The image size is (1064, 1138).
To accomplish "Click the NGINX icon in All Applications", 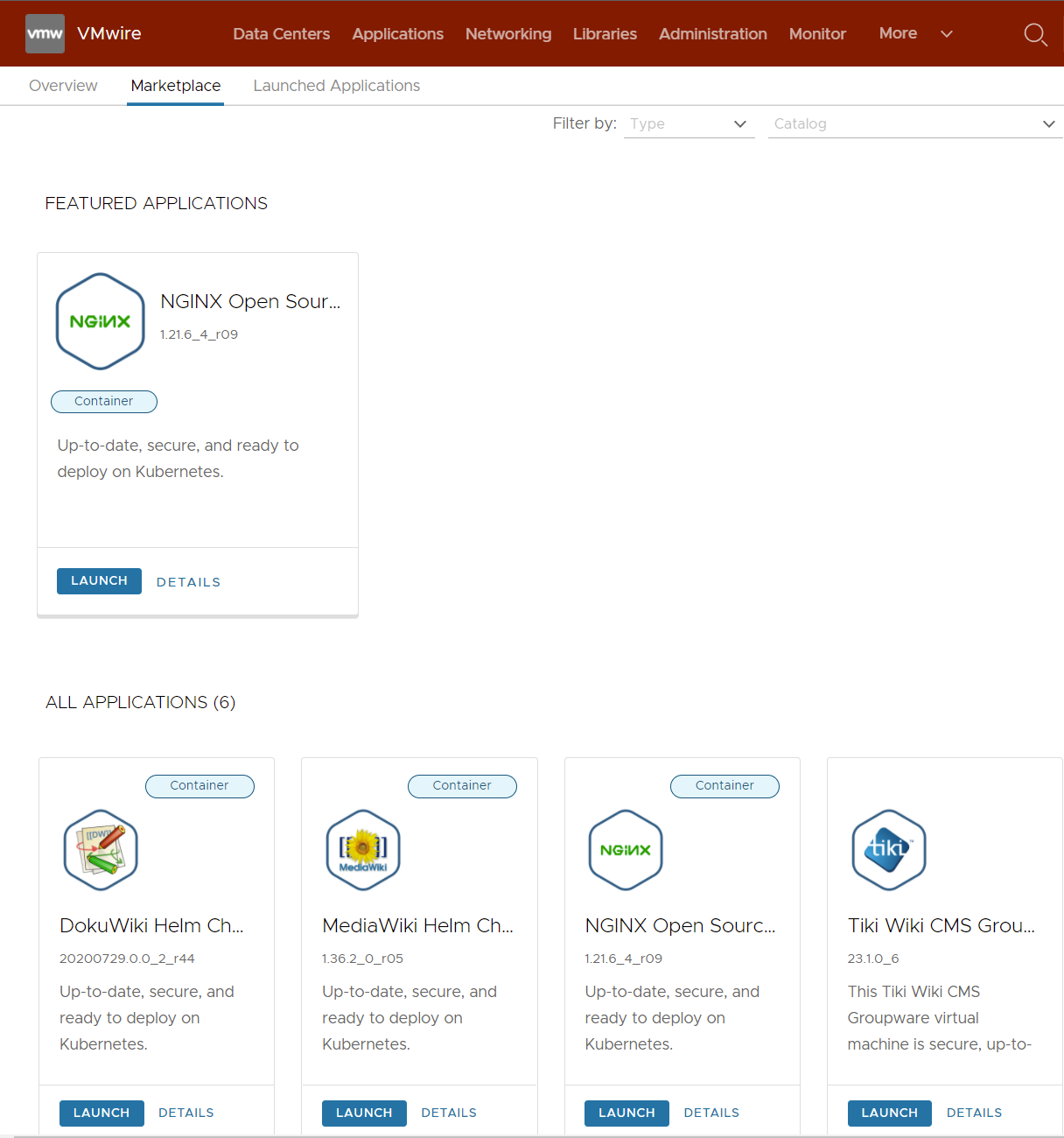I will tap(626, 850).
